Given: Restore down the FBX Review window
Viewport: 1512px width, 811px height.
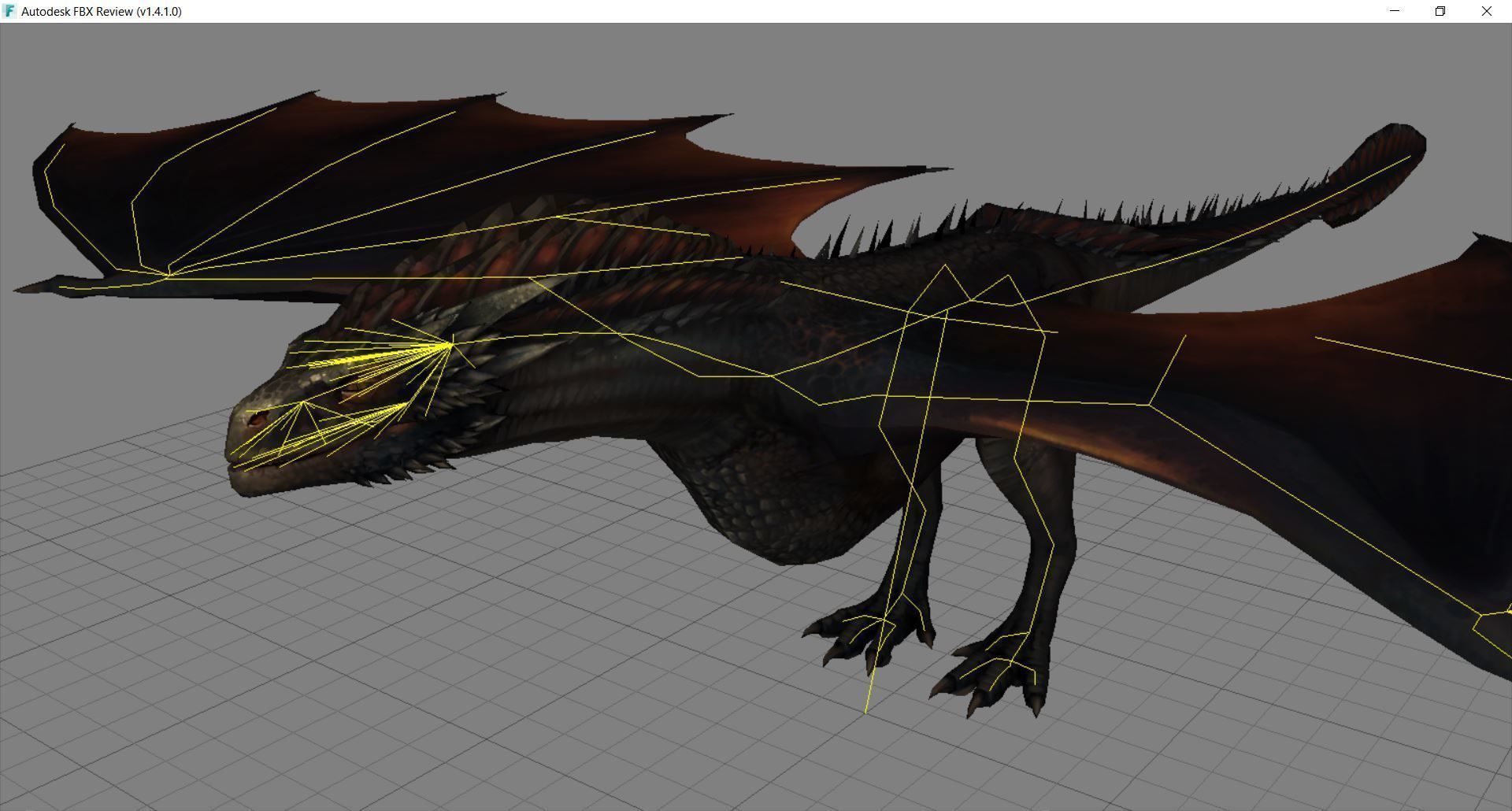Looking at the screenshot, I should [1440, 11].
